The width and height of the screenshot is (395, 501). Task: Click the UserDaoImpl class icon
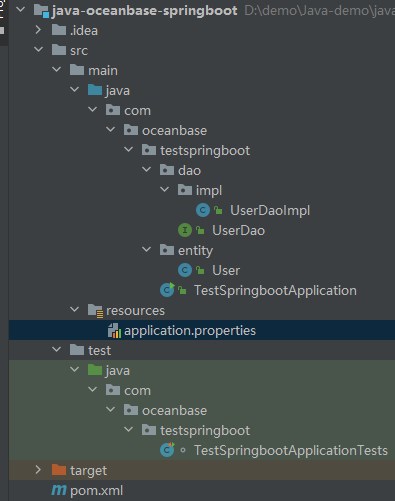pos(203,210)
